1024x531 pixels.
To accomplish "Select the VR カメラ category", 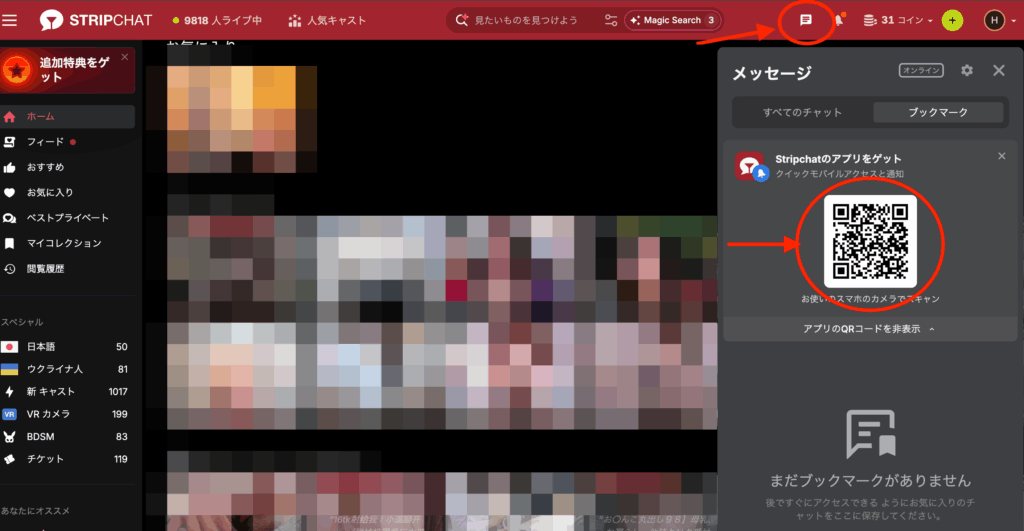I will (65, 414).
